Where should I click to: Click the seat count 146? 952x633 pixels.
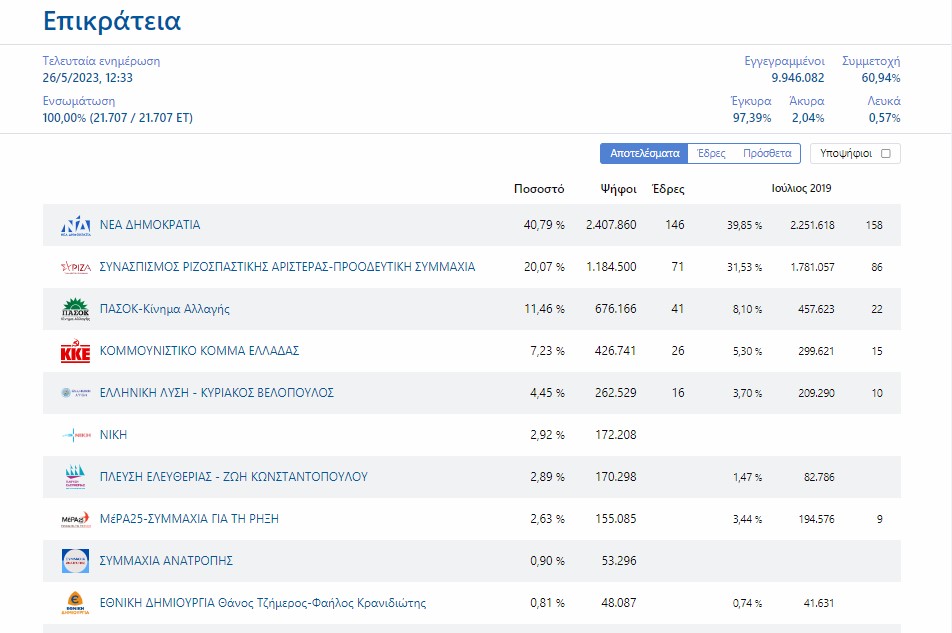[x=675, y=225]
